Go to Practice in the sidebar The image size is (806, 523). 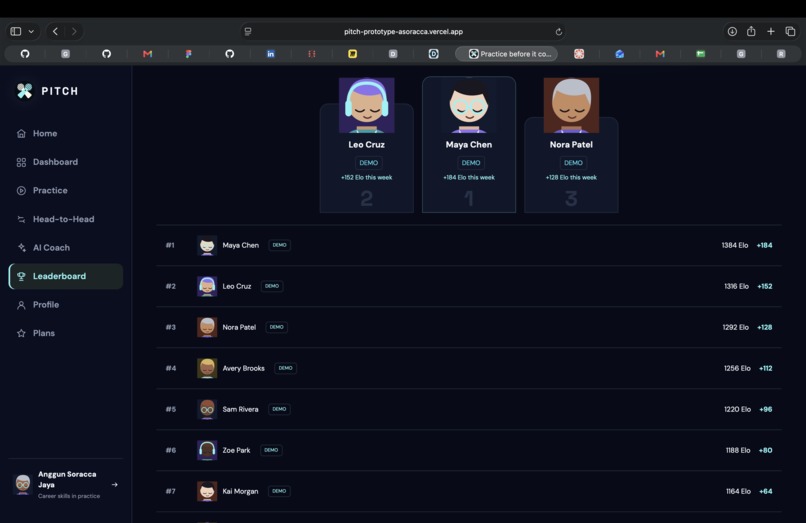coord(65,190)
